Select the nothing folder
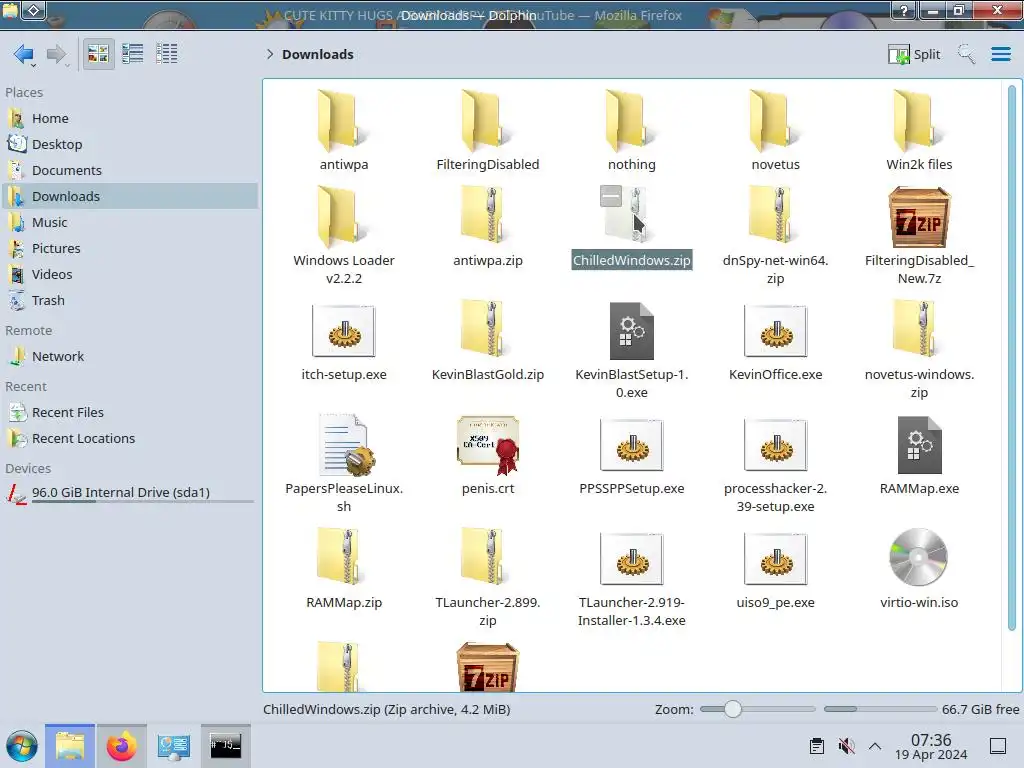The height and width of the screenshot is (768, 1024). [x=631, y=131]
